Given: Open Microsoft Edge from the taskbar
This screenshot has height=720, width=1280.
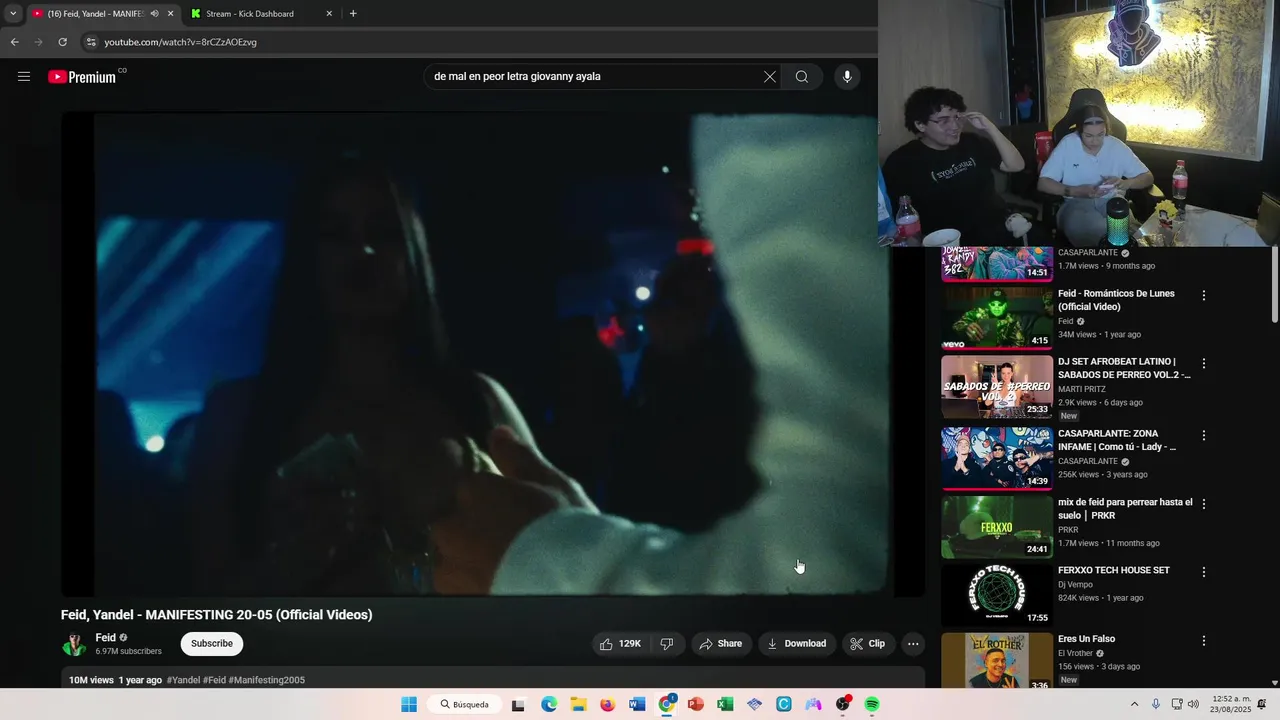Looking at the screenshot, I should (549, 704).
